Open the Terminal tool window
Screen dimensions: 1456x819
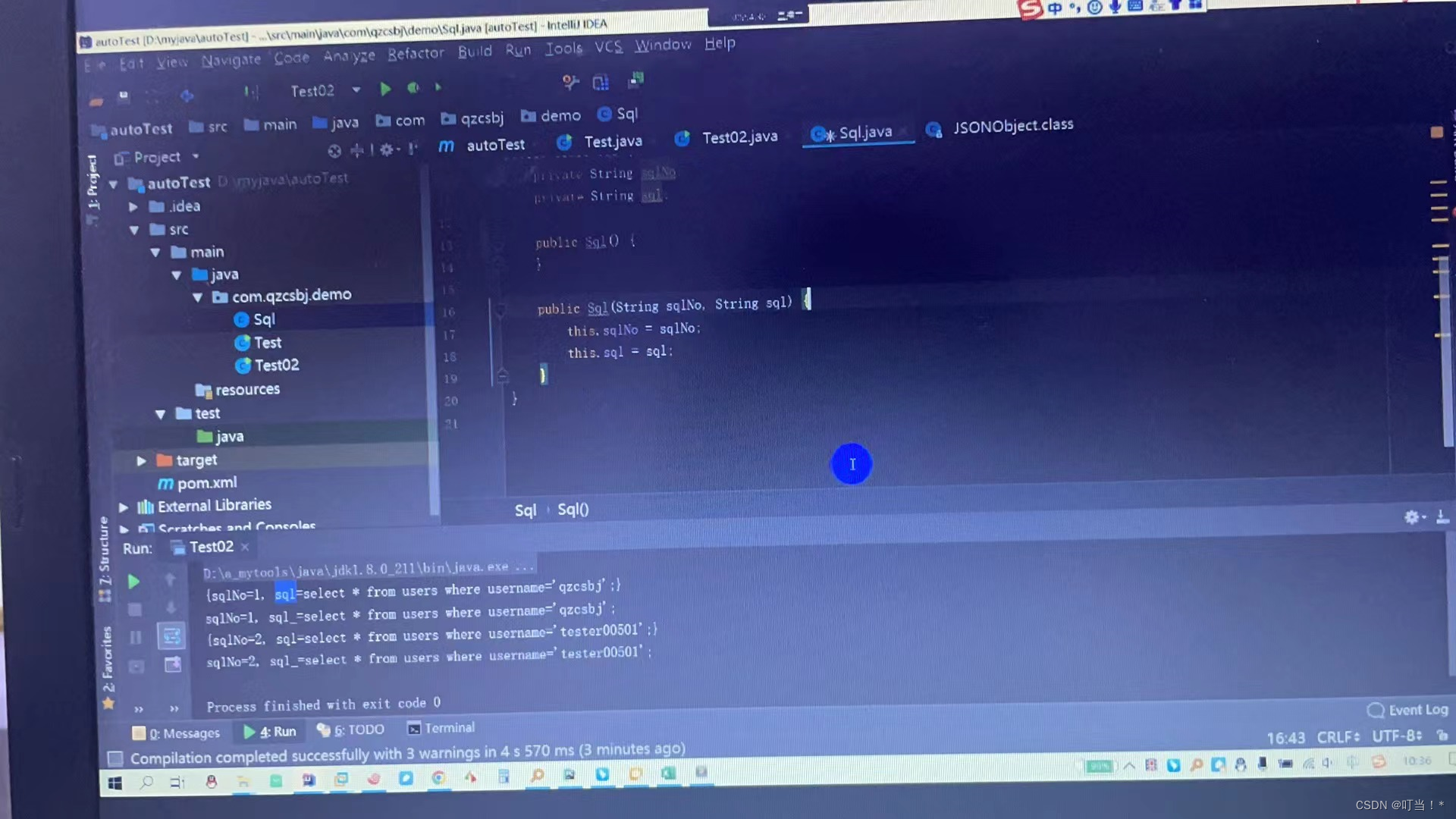pyautogui.click(x=441, y=728)
